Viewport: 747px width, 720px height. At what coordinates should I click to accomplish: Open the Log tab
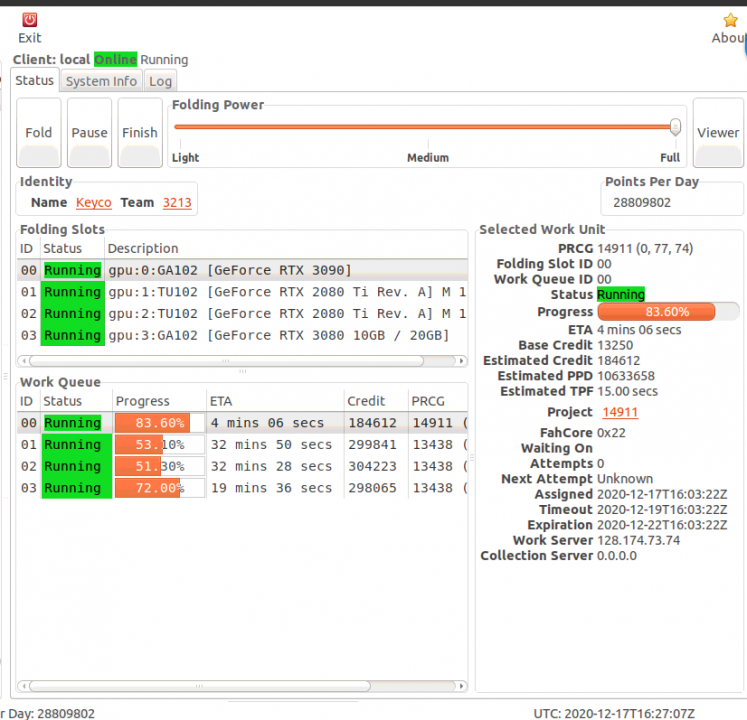tap(160, 81)
